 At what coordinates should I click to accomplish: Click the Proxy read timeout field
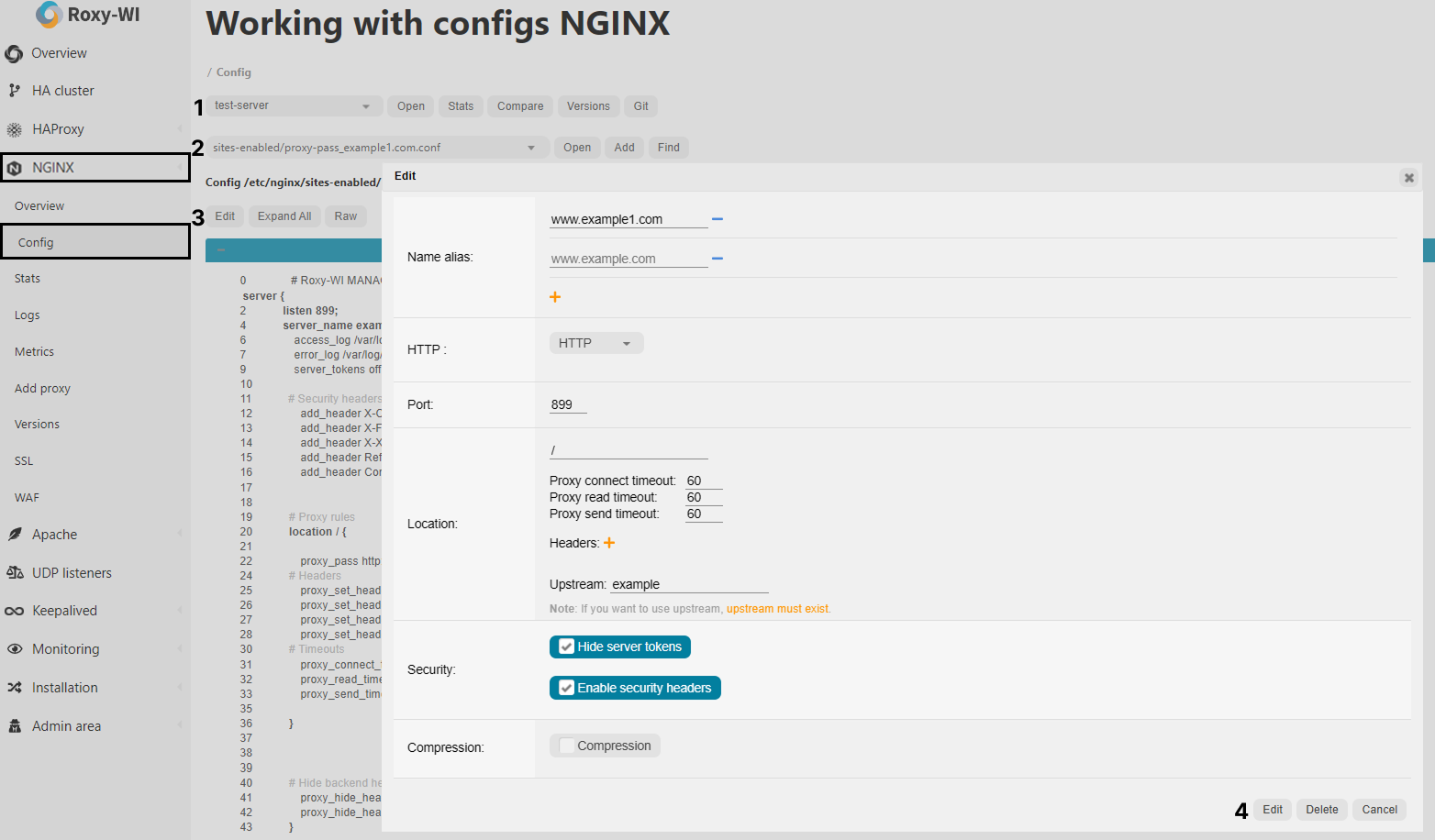tap(704, 497)
